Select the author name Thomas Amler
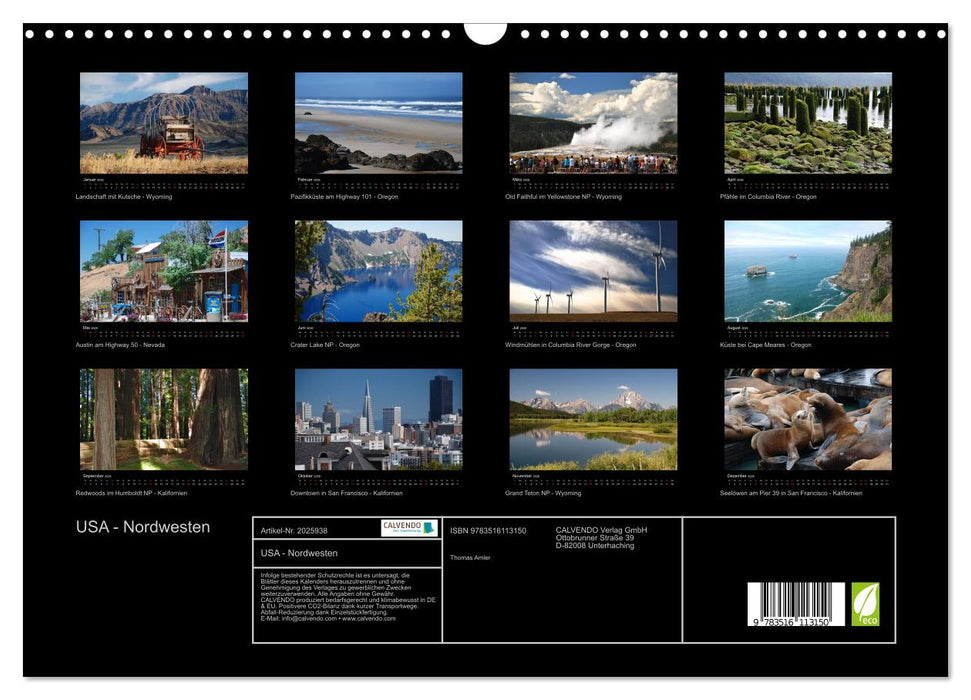The image size is (971, 700). coord(472,556)
